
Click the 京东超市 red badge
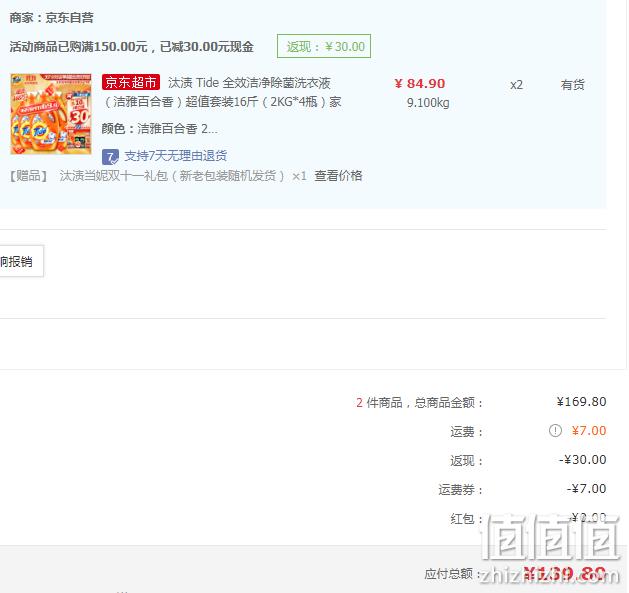(131, 82)
